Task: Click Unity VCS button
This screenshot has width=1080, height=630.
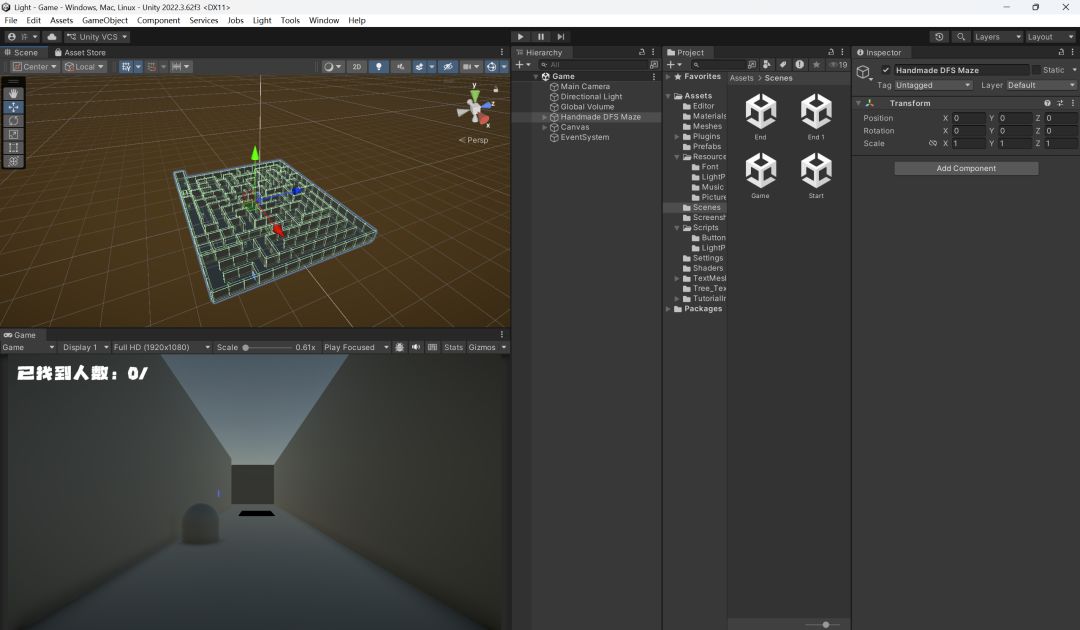Action: (97, 36)
